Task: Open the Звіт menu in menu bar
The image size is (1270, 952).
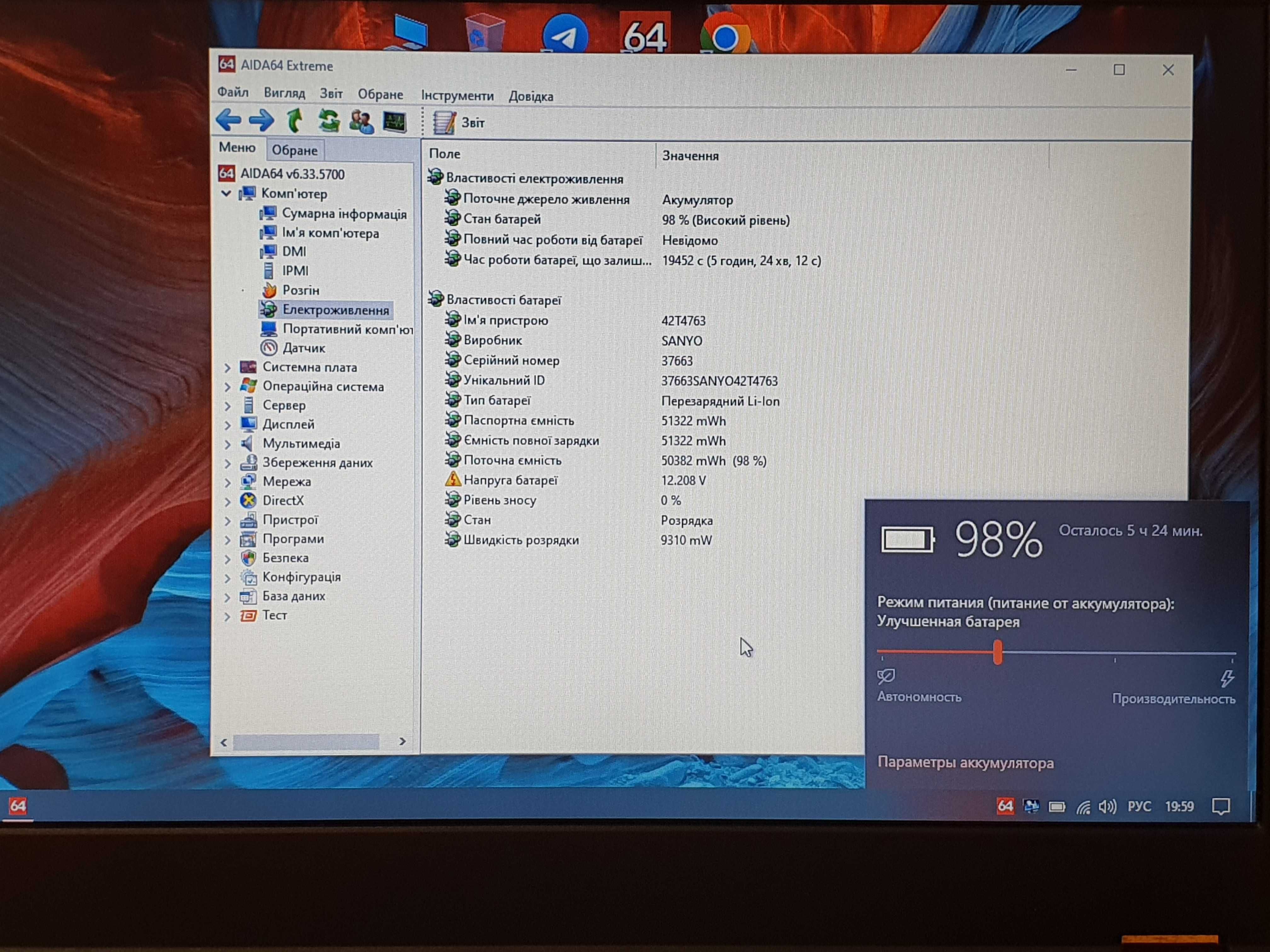Action: click(331, 93)
